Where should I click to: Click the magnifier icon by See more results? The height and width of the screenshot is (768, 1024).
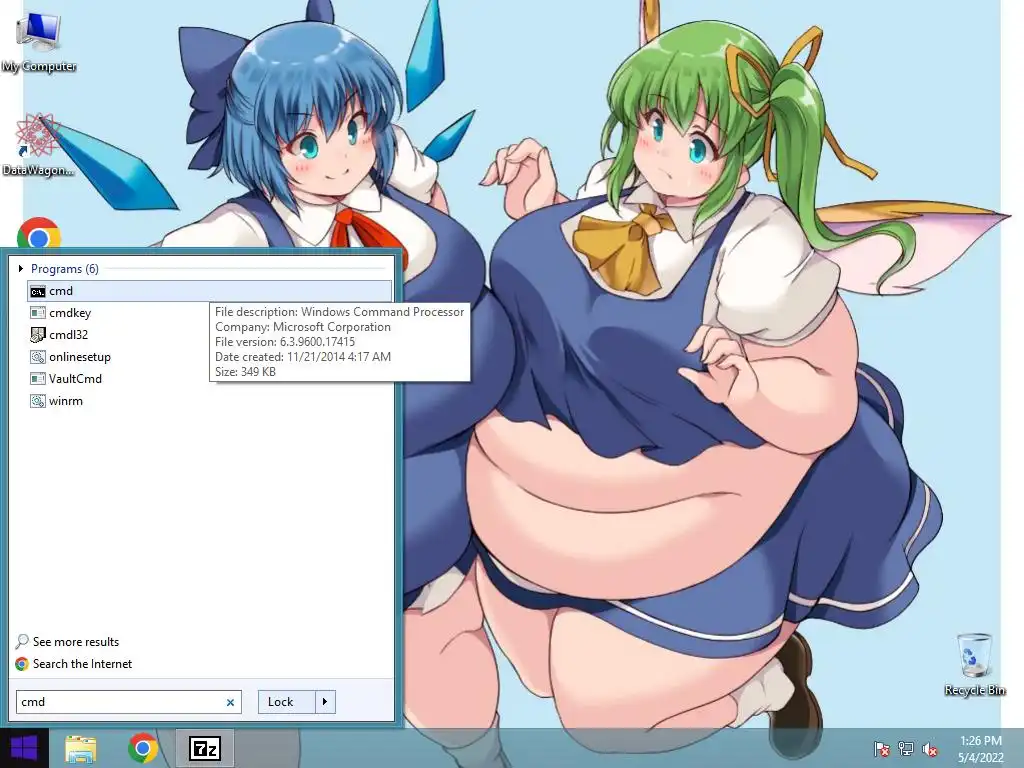[x=22, y=642]
